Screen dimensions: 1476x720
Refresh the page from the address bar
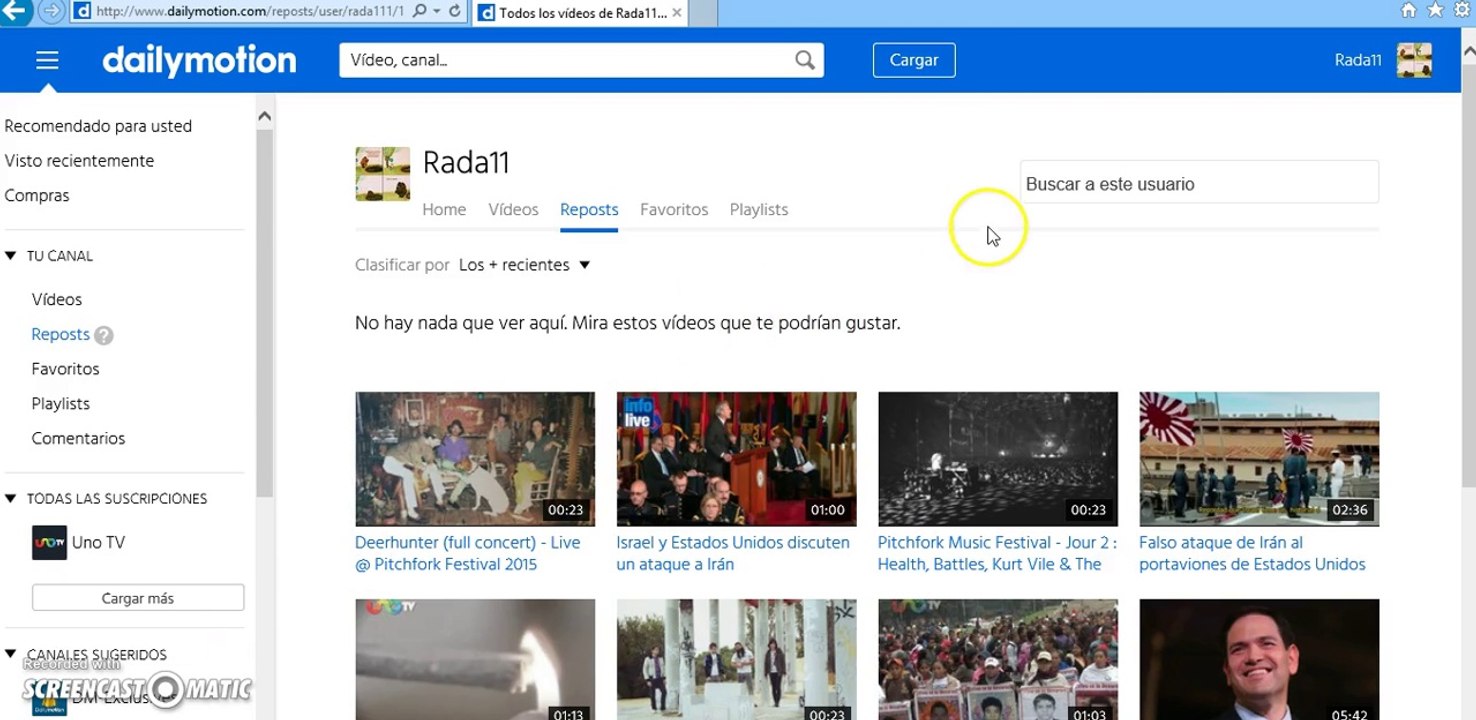pos(455,12)
